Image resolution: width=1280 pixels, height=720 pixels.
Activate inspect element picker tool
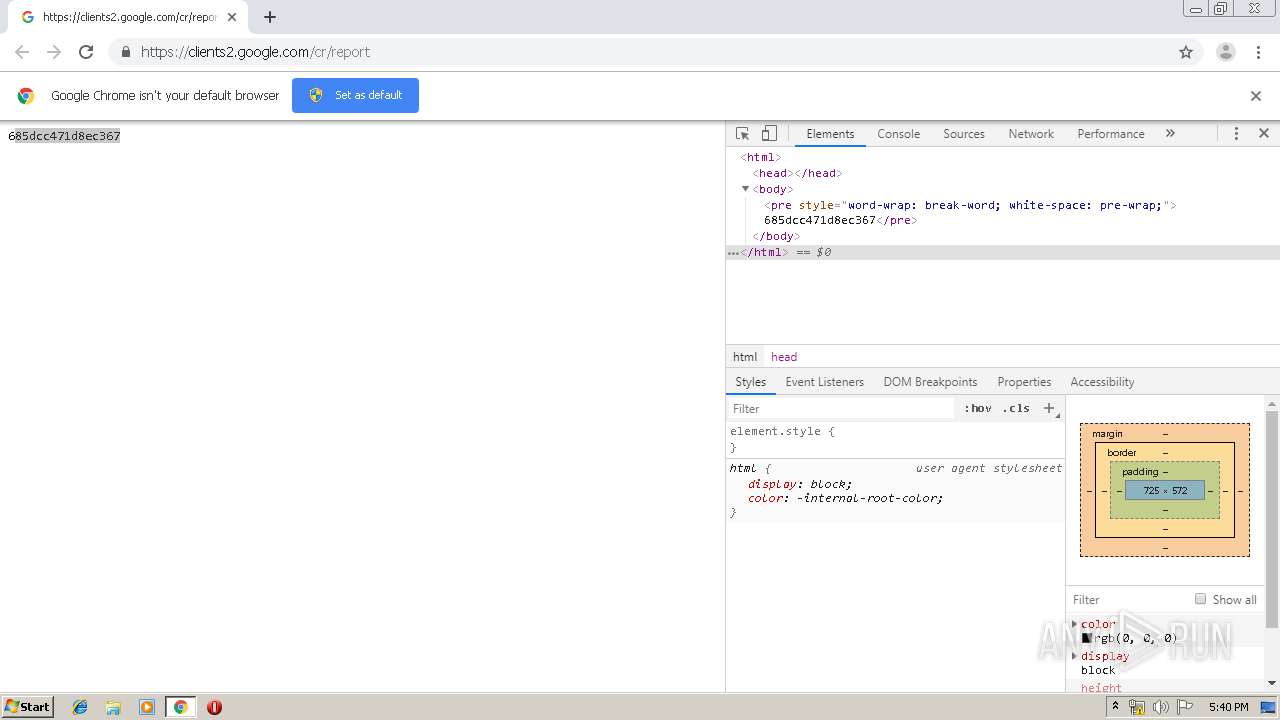point(743,134)
